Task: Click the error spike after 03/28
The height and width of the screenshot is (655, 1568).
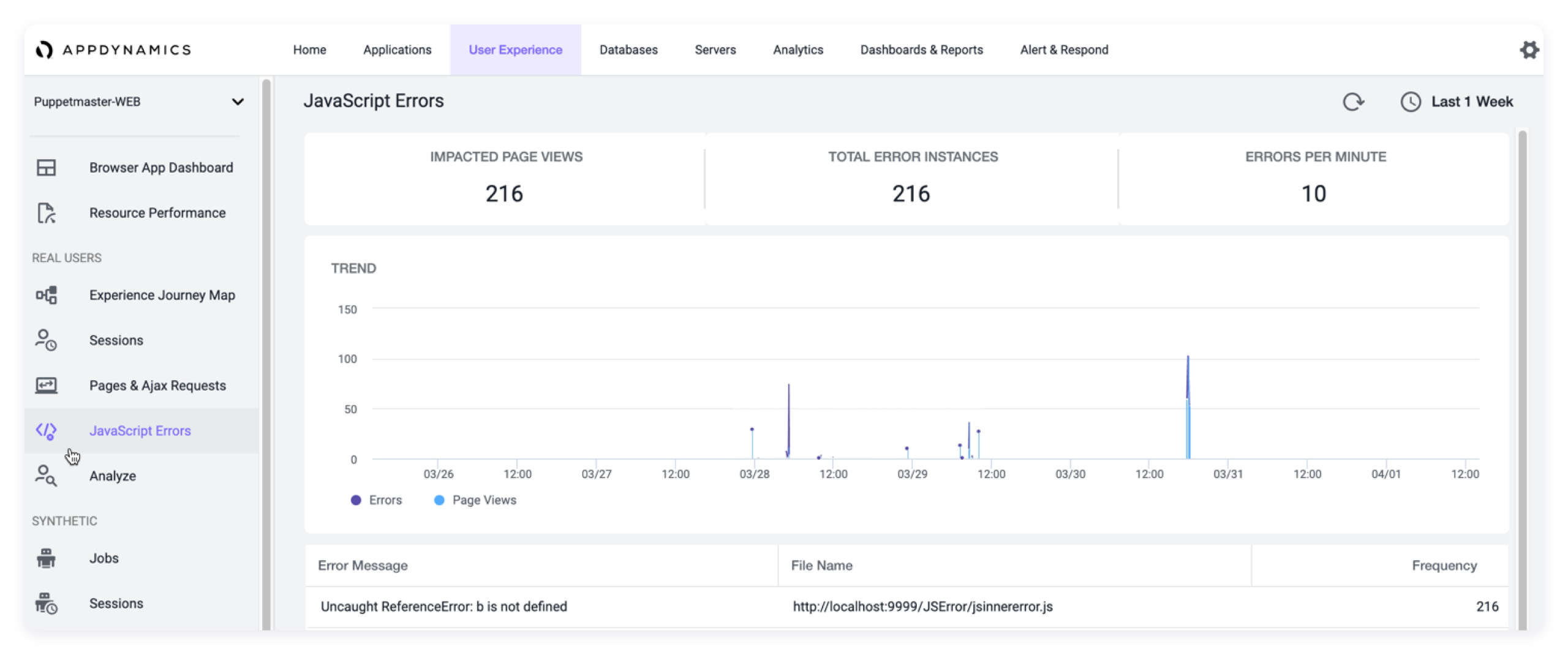Action: [788, 420]
